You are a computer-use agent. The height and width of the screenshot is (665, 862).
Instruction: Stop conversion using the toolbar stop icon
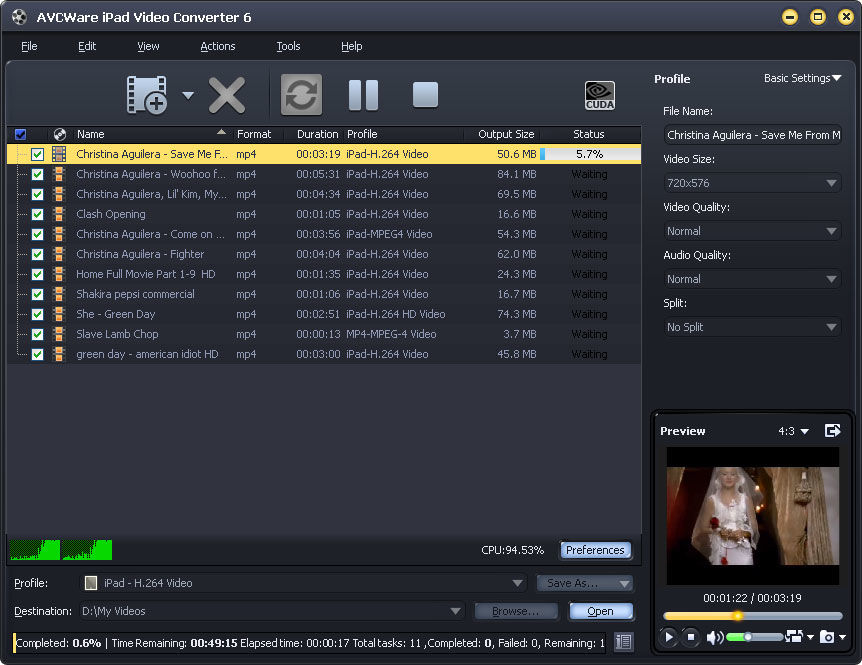[x=425, y=95]
